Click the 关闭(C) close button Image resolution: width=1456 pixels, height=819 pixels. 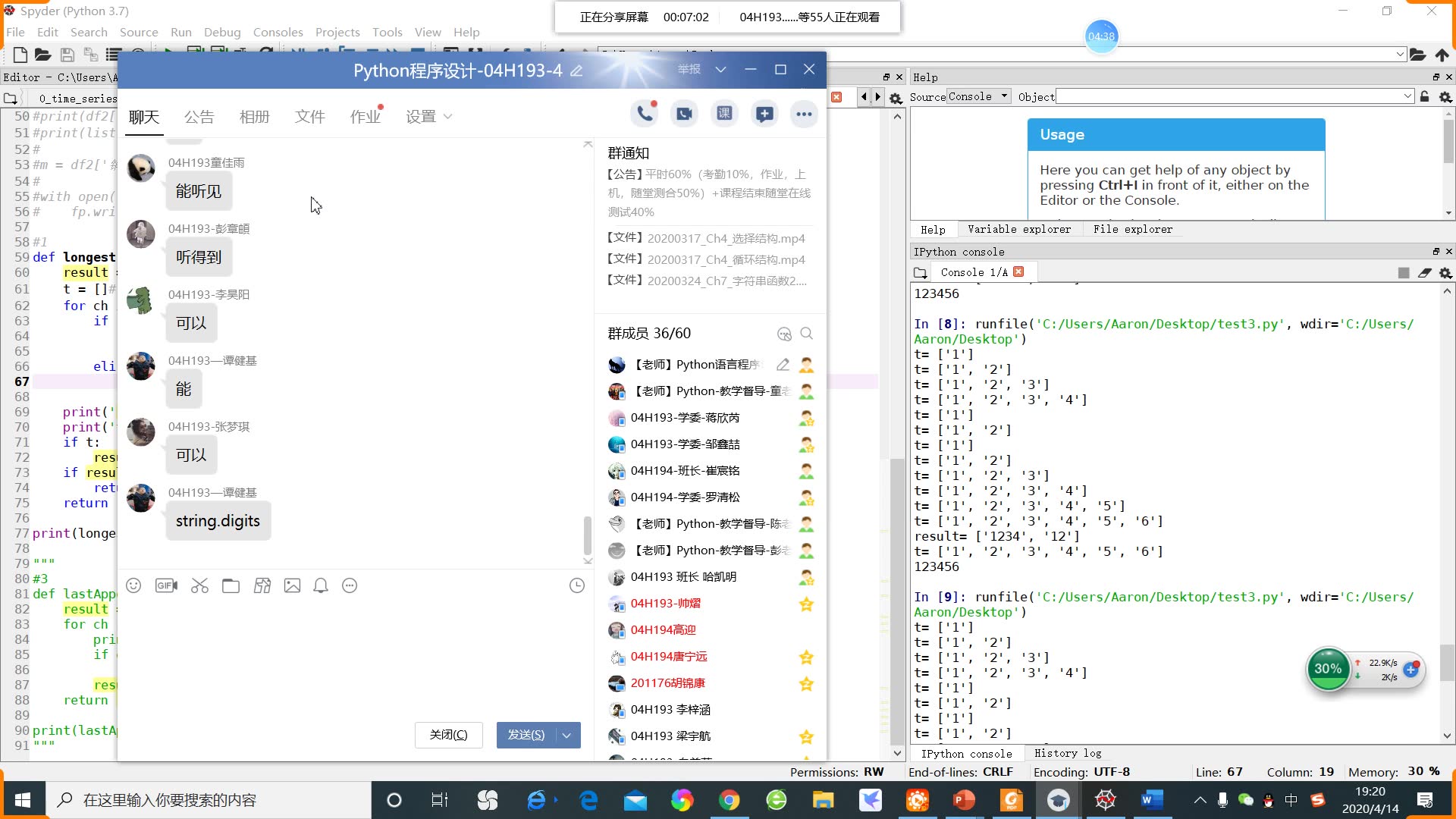tap(448, 735)
